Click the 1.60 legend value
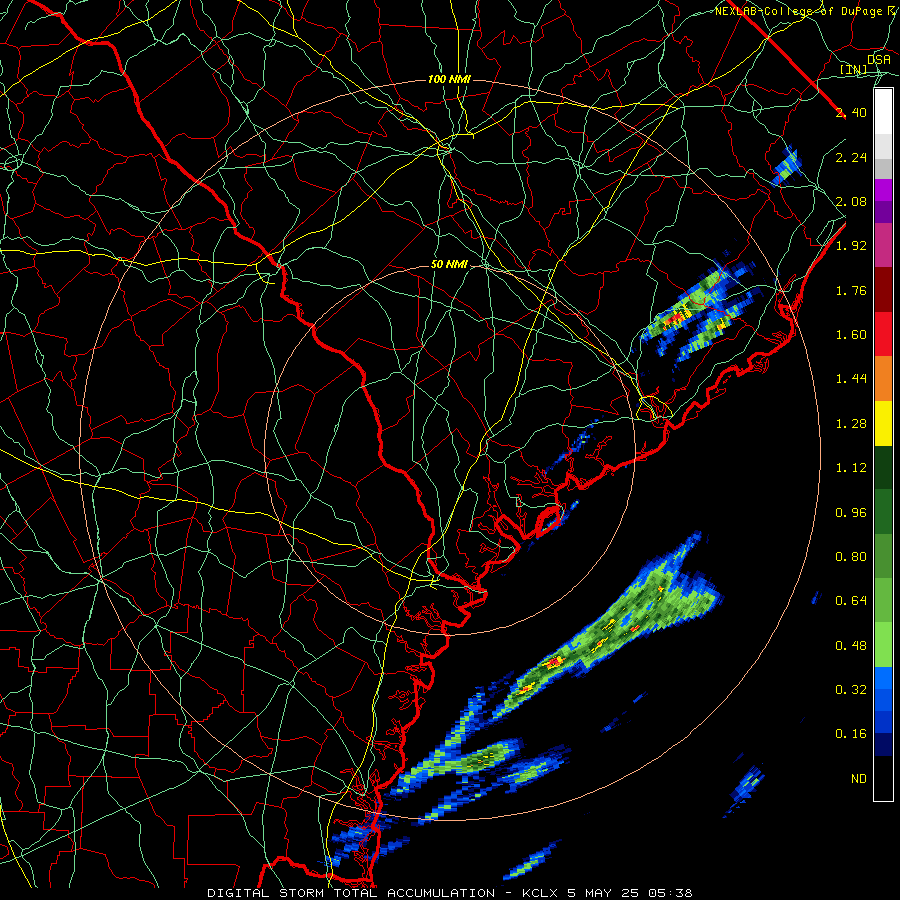This screenshot has height=900, width=900. pos(851,335)
